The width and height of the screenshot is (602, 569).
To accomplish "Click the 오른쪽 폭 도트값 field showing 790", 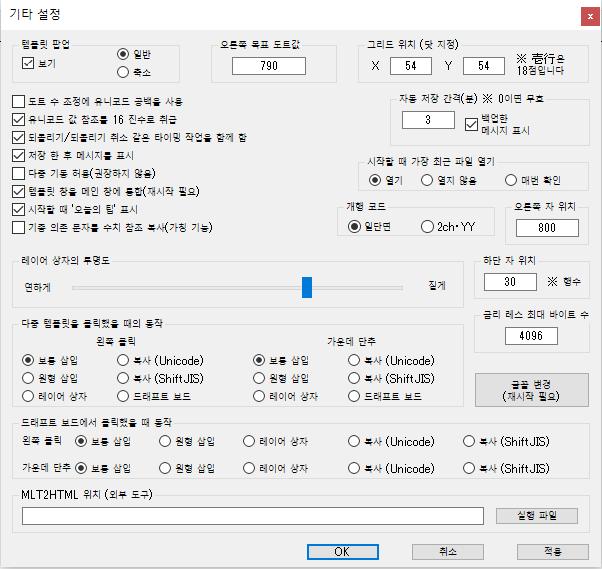I will tap(268, 66).
